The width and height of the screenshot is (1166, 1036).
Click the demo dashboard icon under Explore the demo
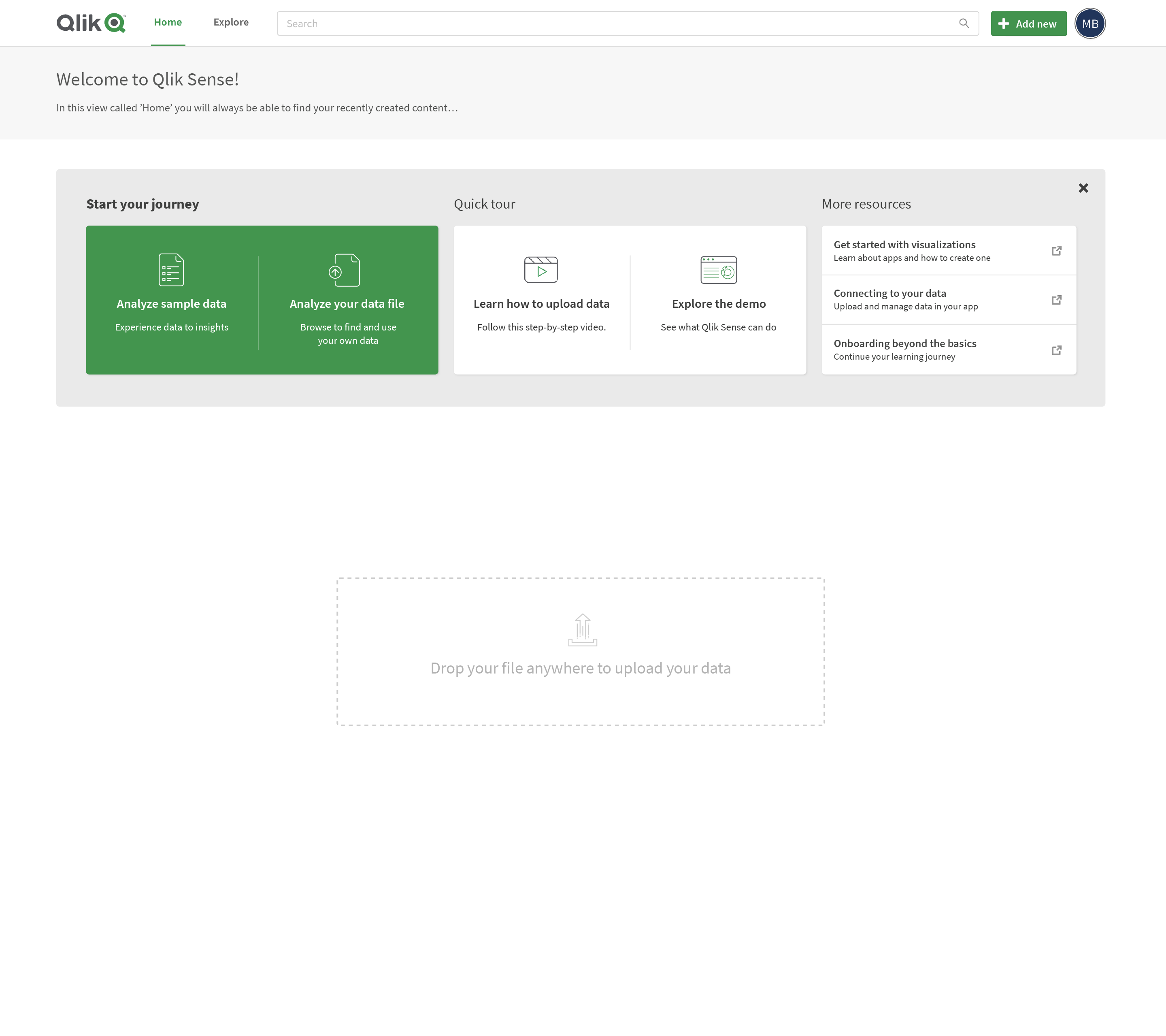coord(718,270)
